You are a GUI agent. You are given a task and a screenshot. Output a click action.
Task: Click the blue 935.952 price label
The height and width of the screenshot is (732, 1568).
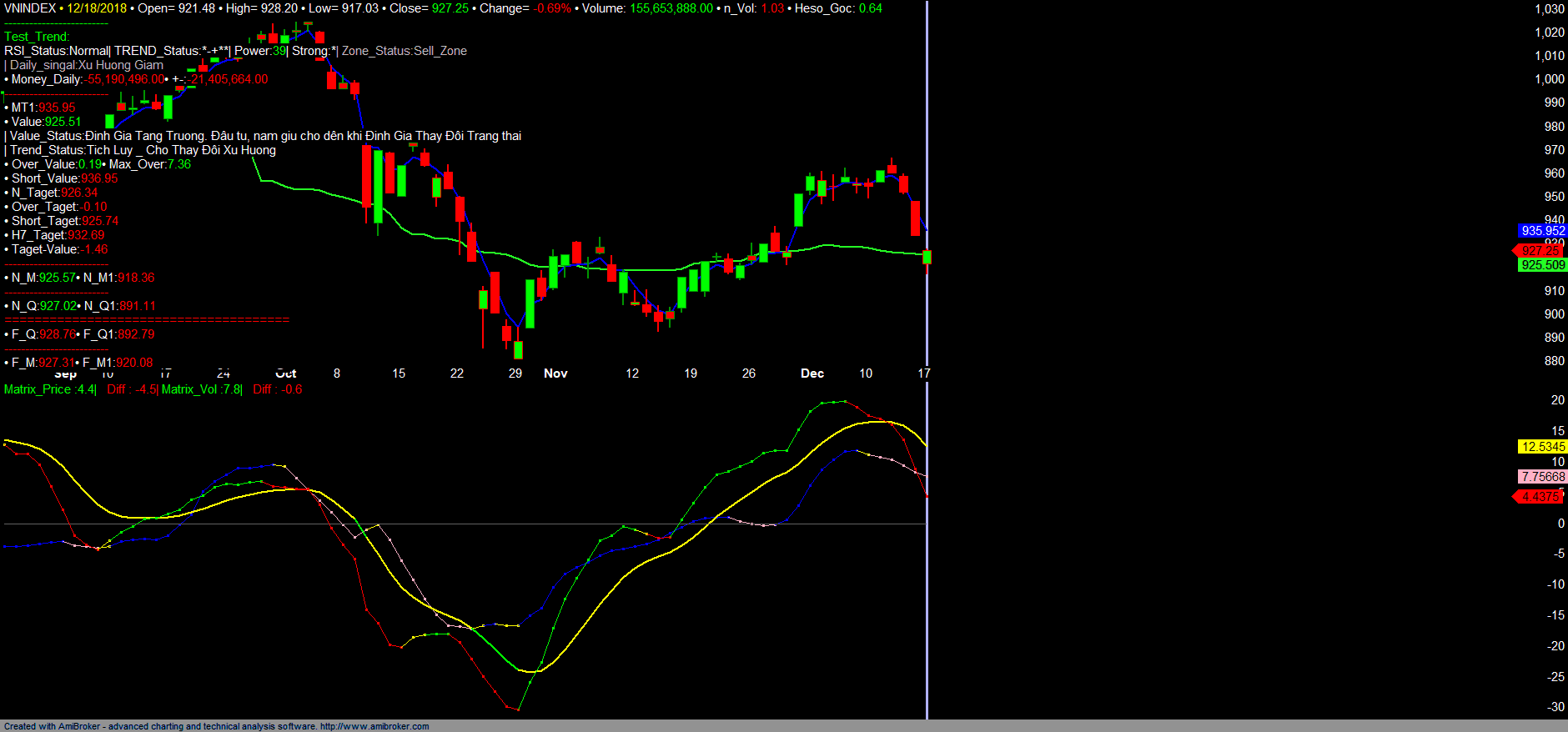1542,231
